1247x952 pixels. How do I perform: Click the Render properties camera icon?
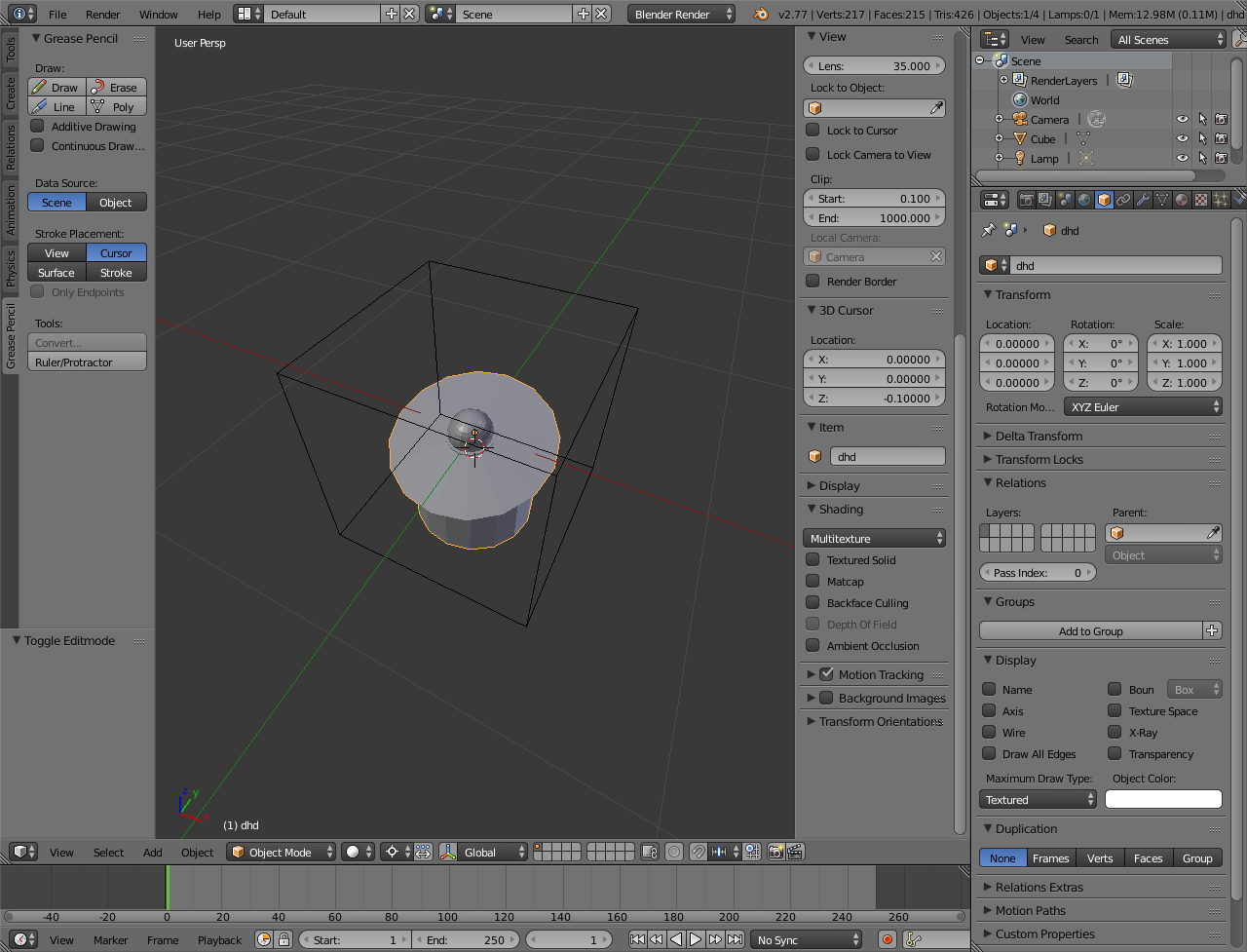point(1026,200)
